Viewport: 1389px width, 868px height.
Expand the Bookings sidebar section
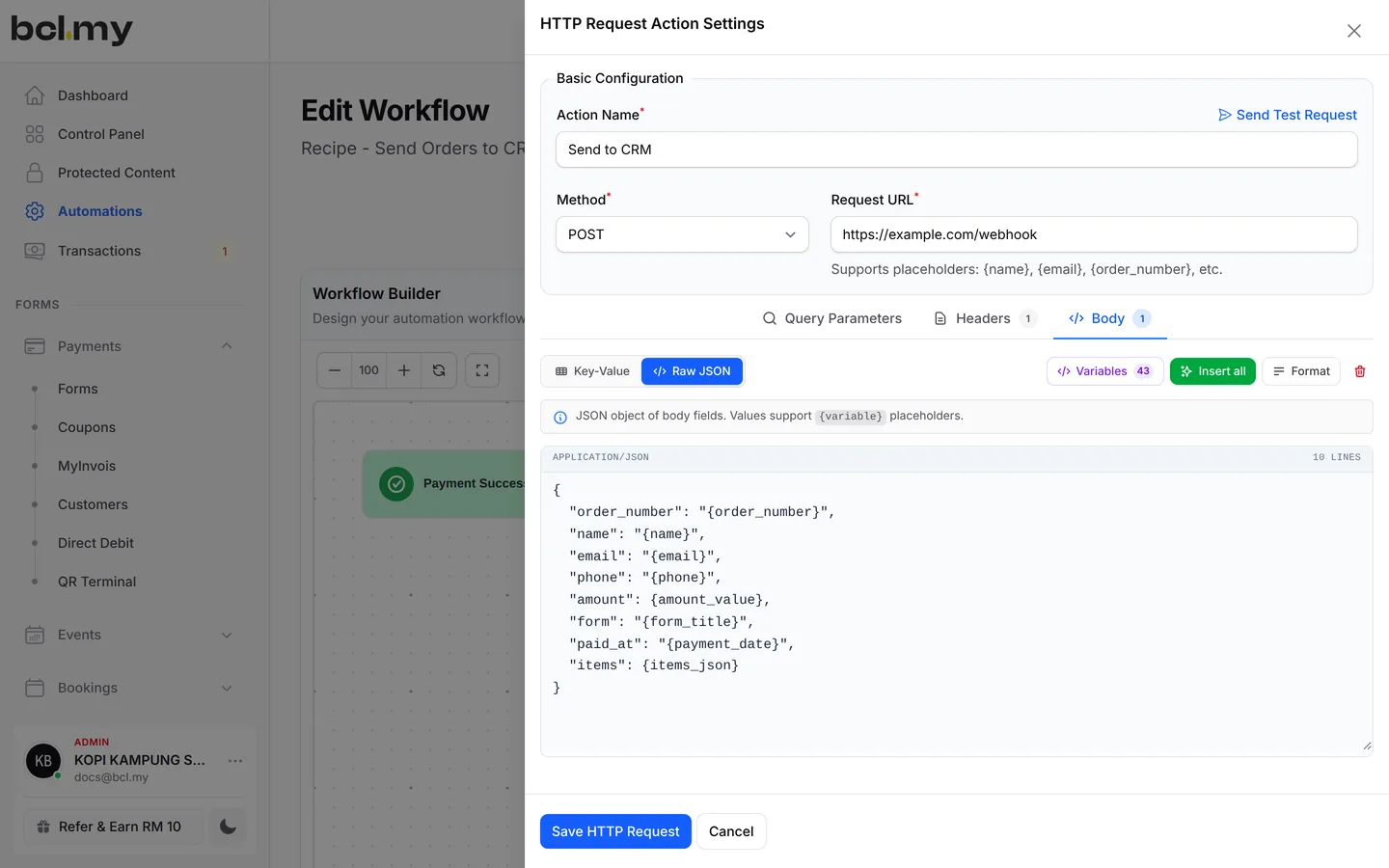[x=227, y=688]
